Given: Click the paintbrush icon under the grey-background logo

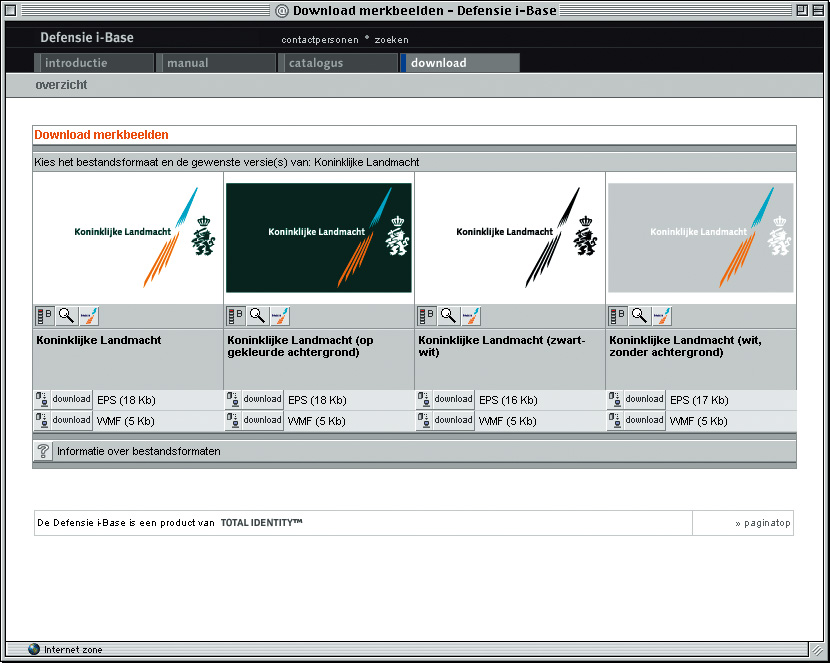Looking at the screenshot, I should [x=662, y=316].
